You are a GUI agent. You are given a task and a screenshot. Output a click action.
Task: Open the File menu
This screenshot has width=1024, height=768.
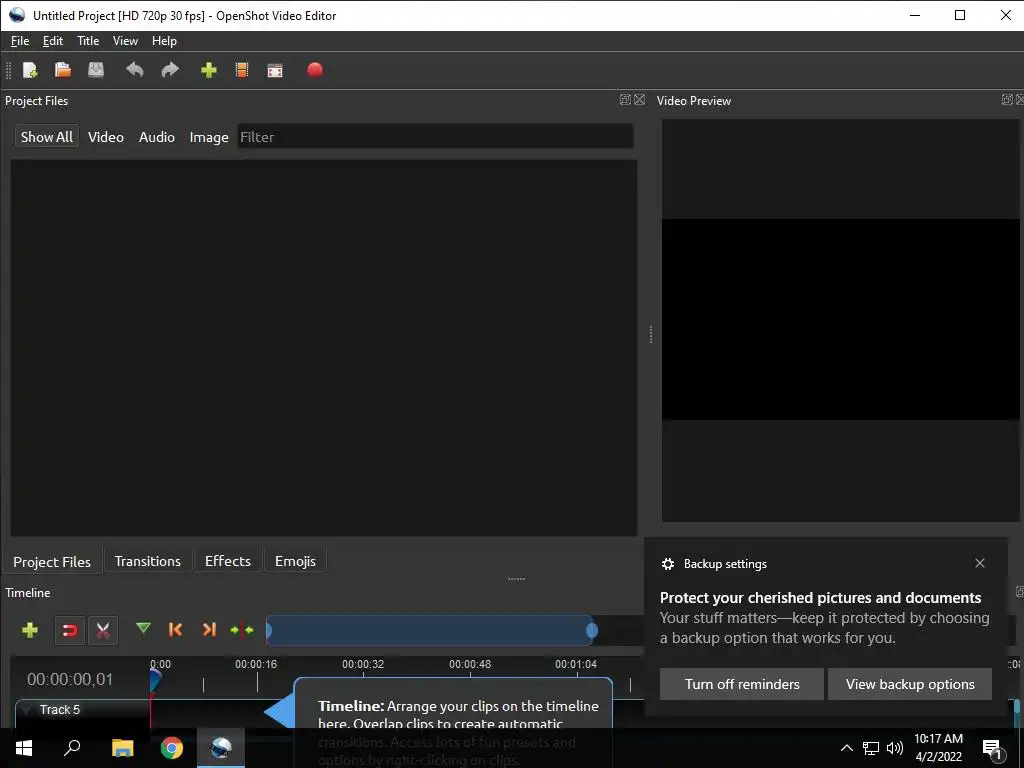click(20, 40)
